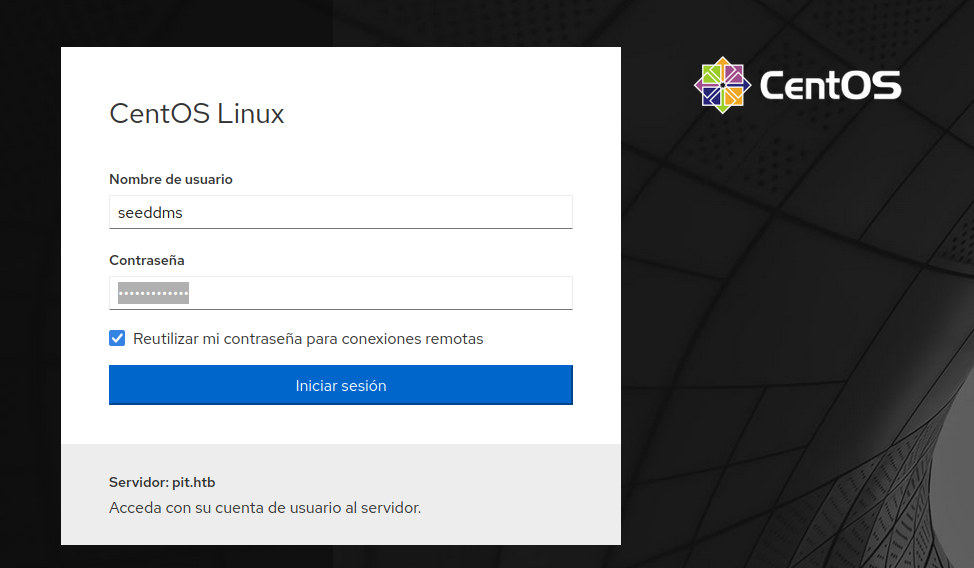Click the "Reutilizar mi contraseña" checkbox label text
The width and height of the screenshot is (974, 568).
coord(308,339)
